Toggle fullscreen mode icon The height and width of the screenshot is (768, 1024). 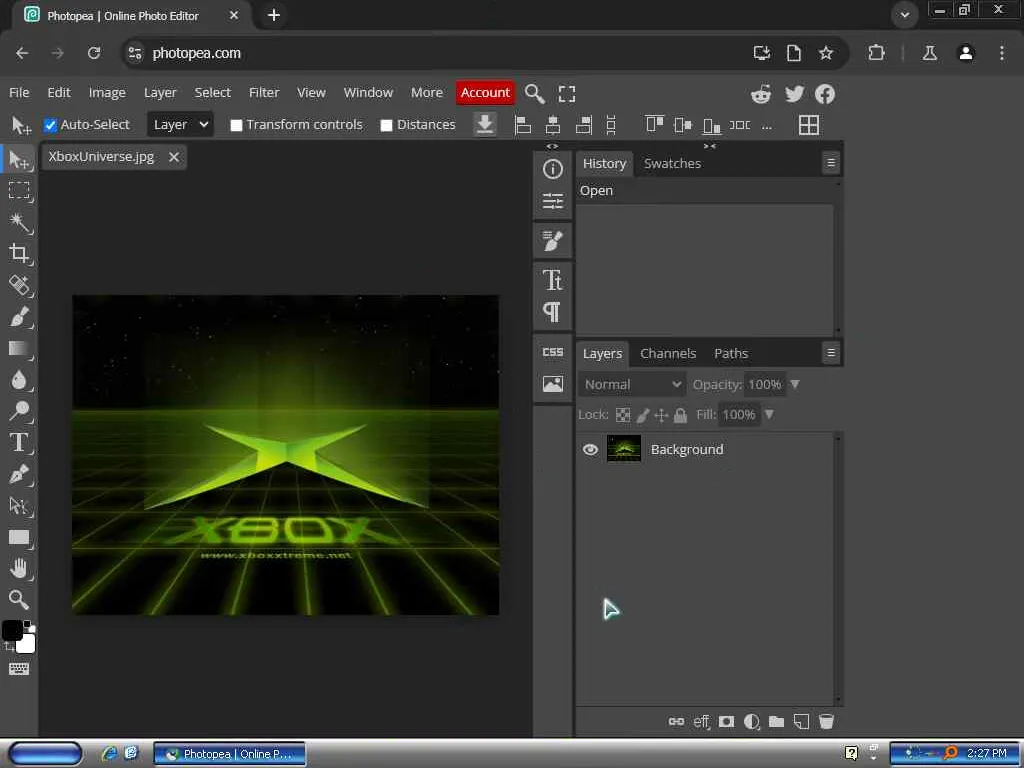click(567, 93)
